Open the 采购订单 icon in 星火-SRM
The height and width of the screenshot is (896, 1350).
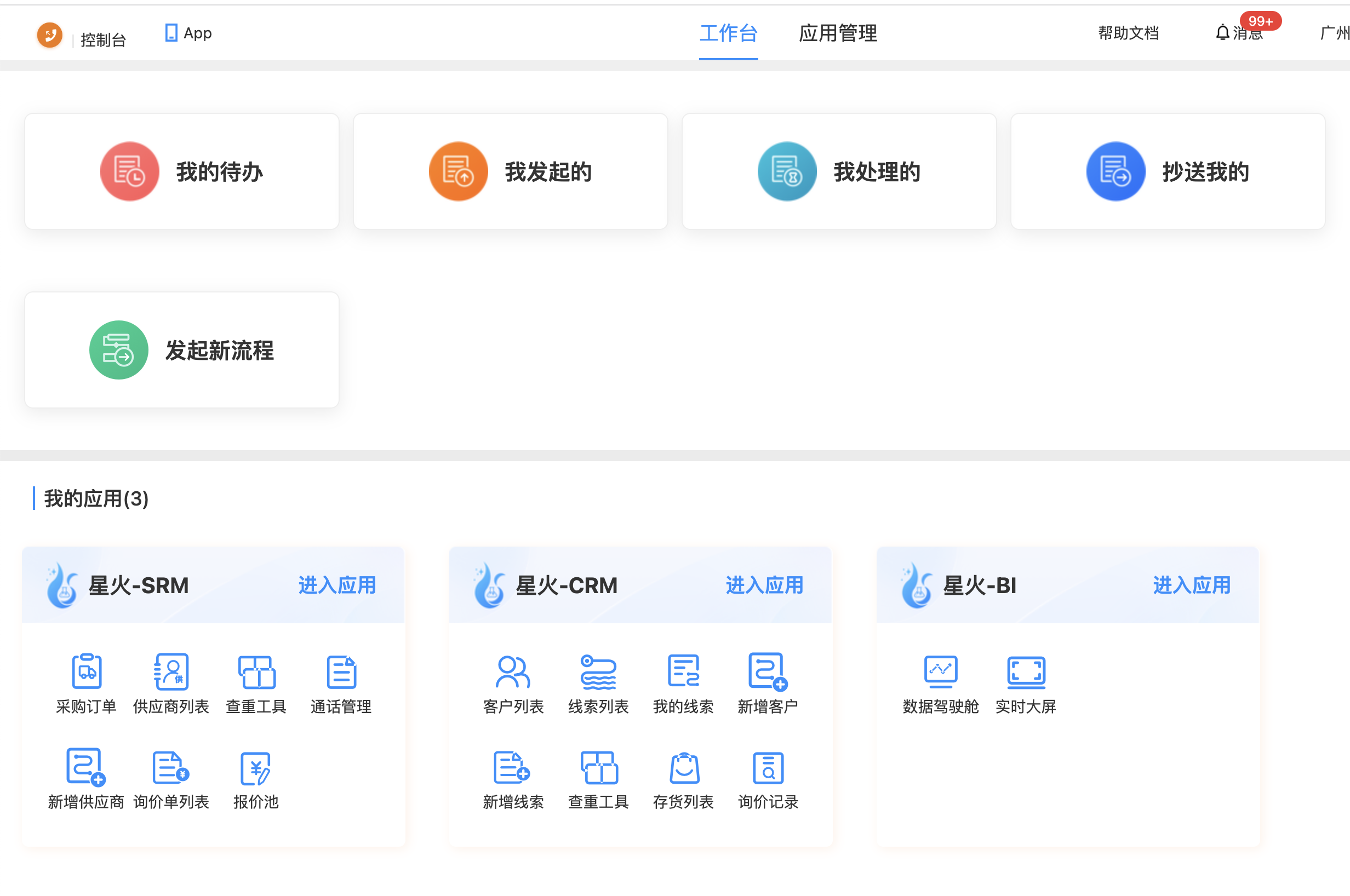[x=87, y=671]
